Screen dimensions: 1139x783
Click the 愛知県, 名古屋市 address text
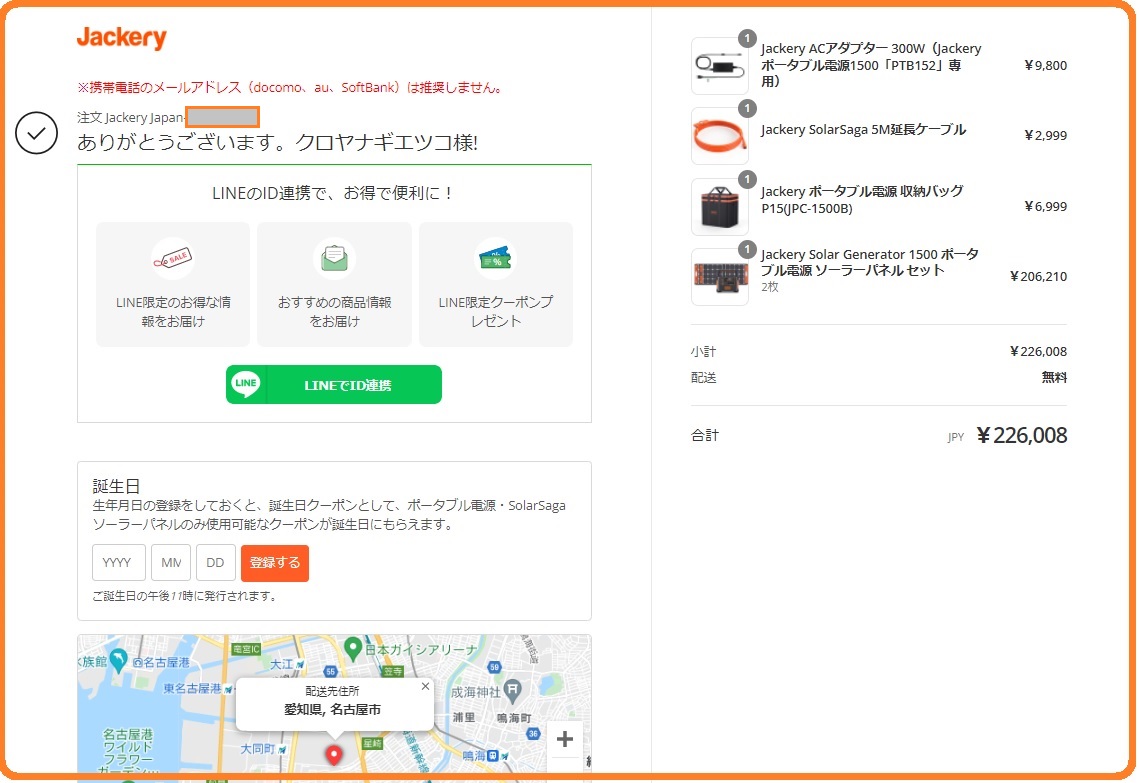(x=332, y=710)
